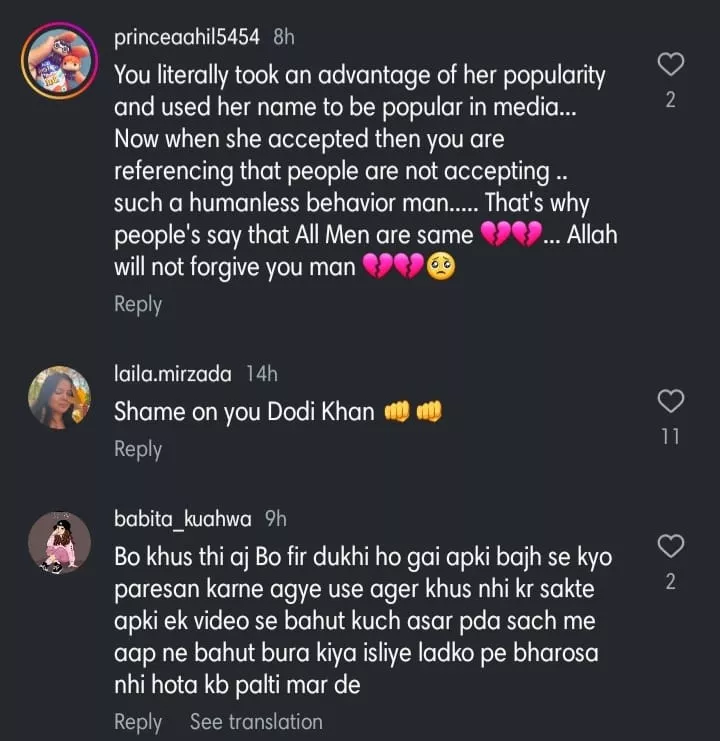Show like count under babita_kuahwa's heart
This screenshot has width=720, height=741.
click(x=671, y=581)
